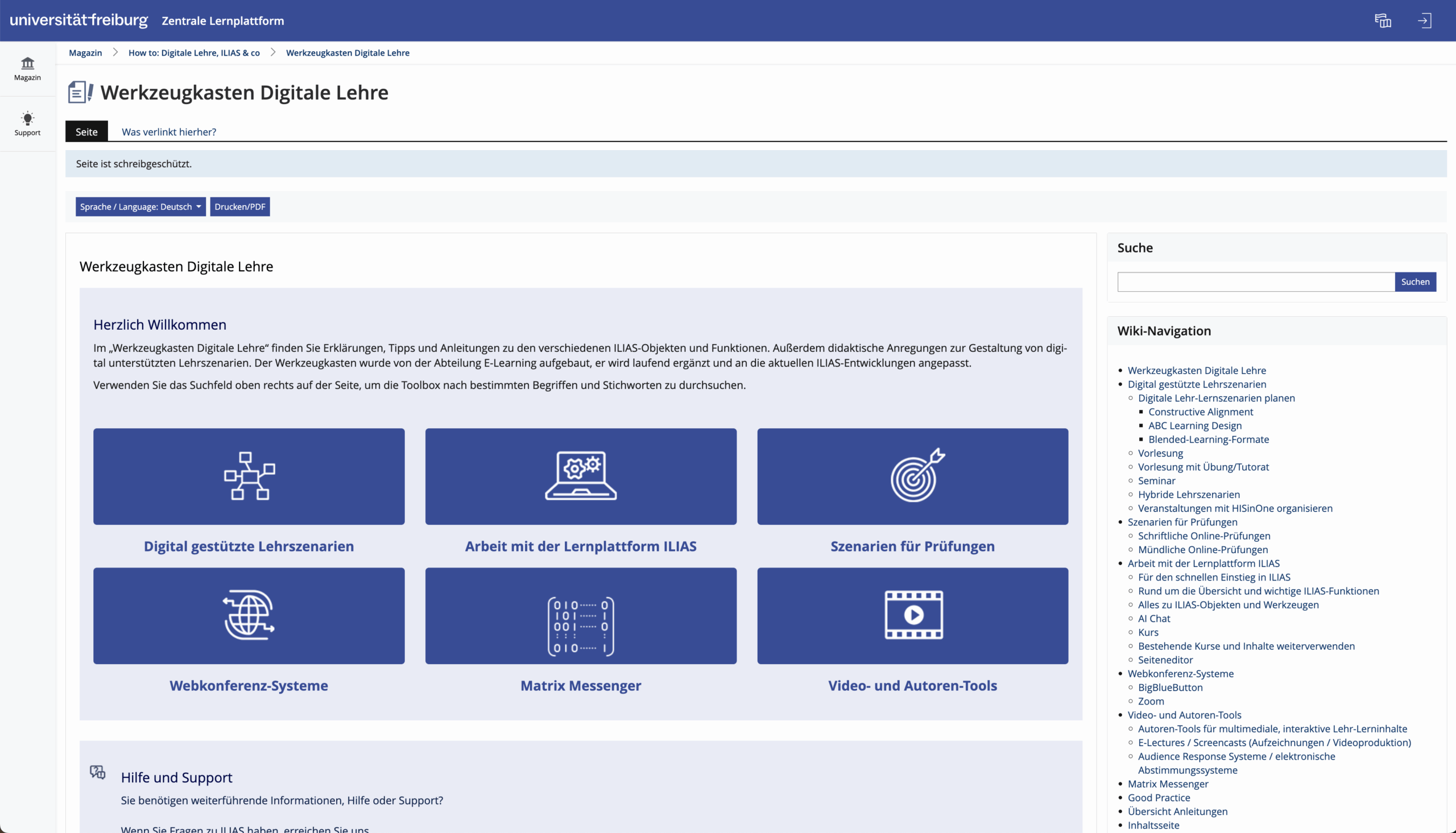The height and width of the screenshot is (833, 1456).
Task: Select the Seite tab
Action: (86, 131)
